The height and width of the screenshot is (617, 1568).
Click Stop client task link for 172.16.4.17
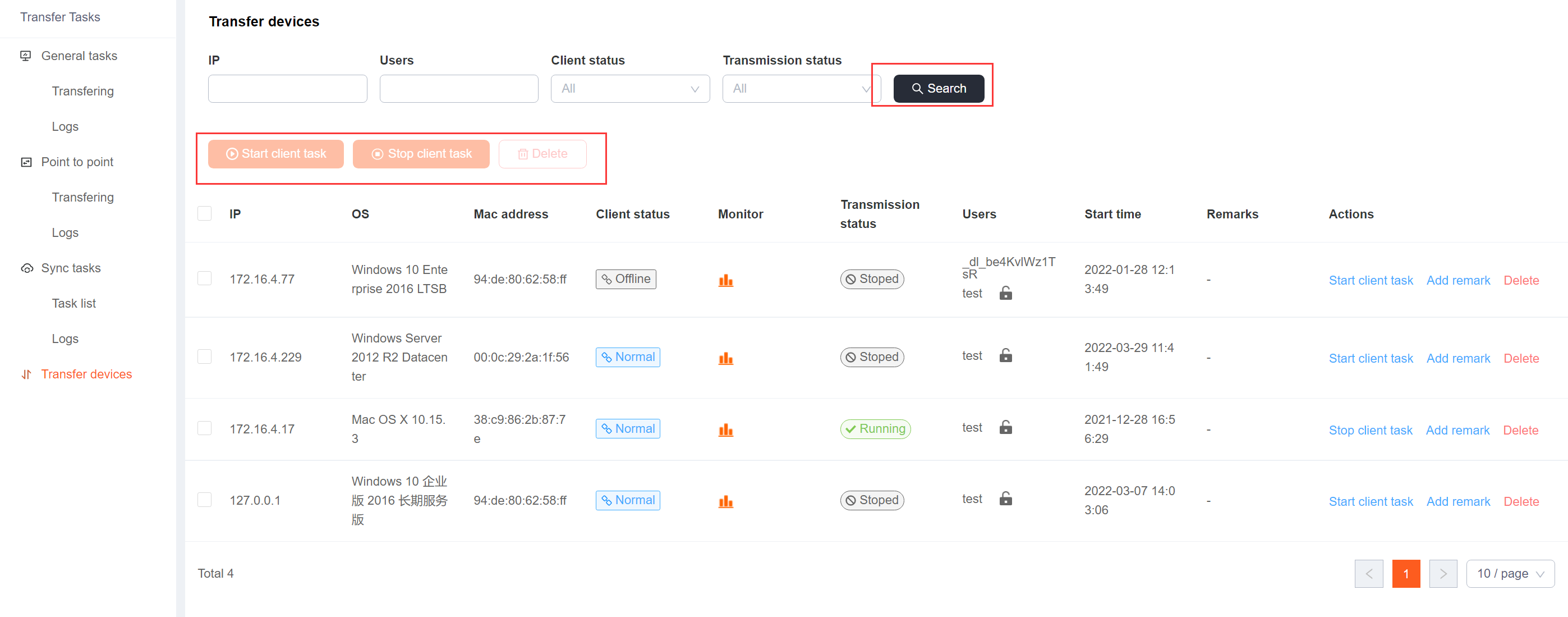(1370, 431)
